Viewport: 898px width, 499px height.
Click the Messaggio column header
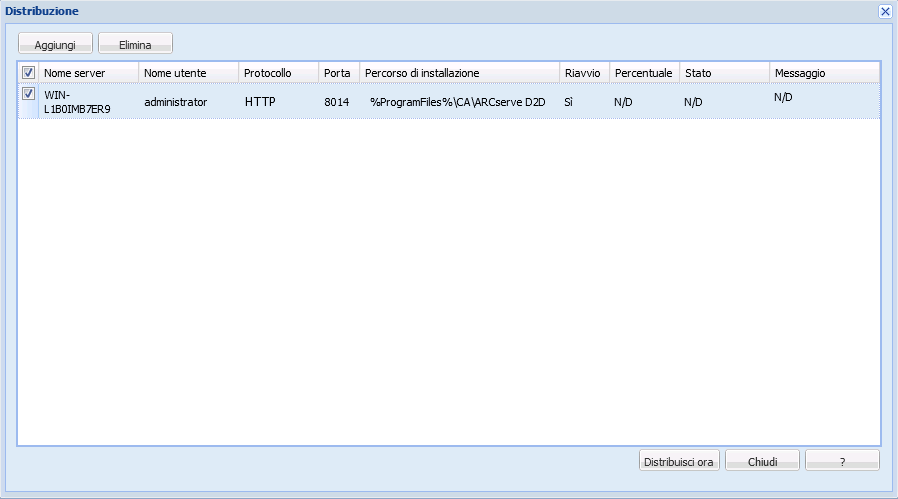[x=825, y=73]
